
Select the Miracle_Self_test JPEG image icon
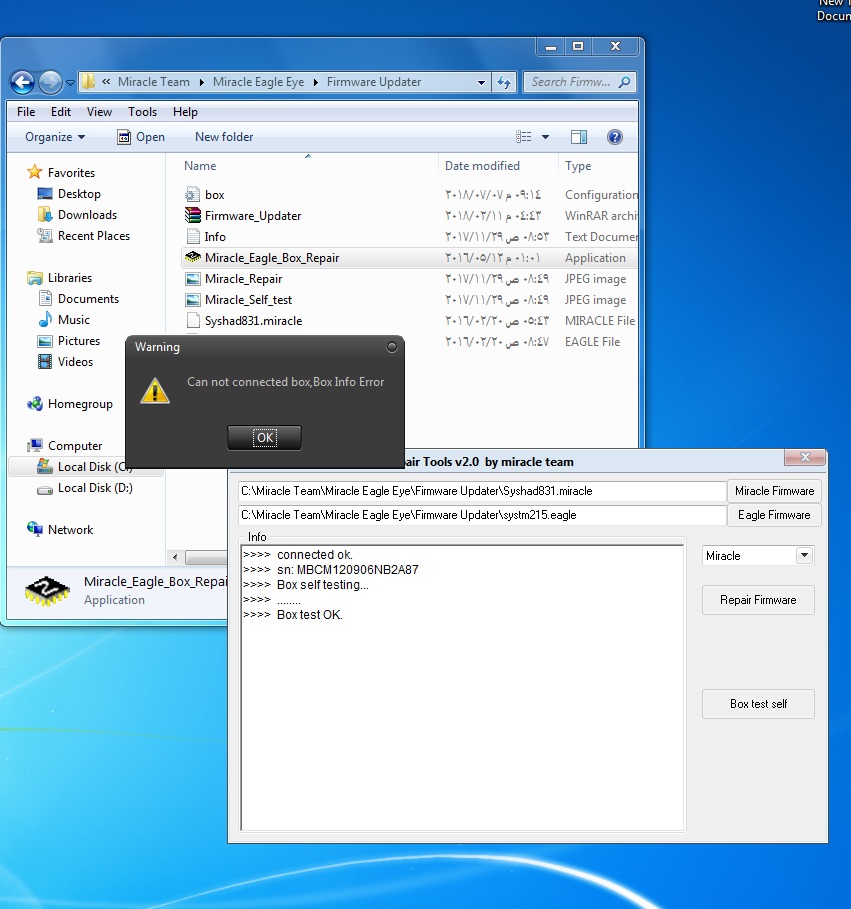(x=192, y=300)
